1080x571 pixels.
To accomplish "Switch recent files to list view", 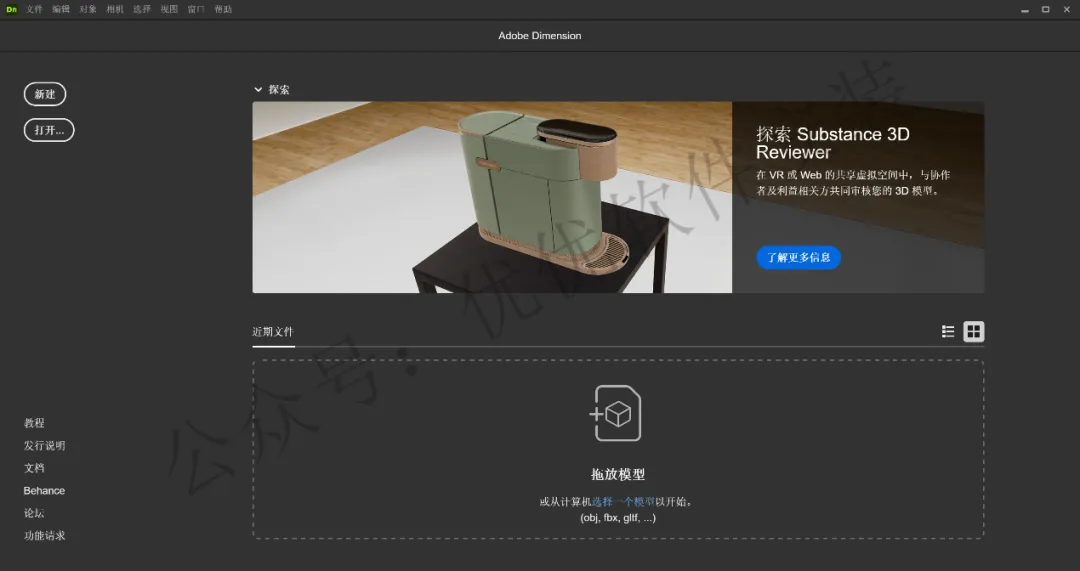I will click(948, 332).
